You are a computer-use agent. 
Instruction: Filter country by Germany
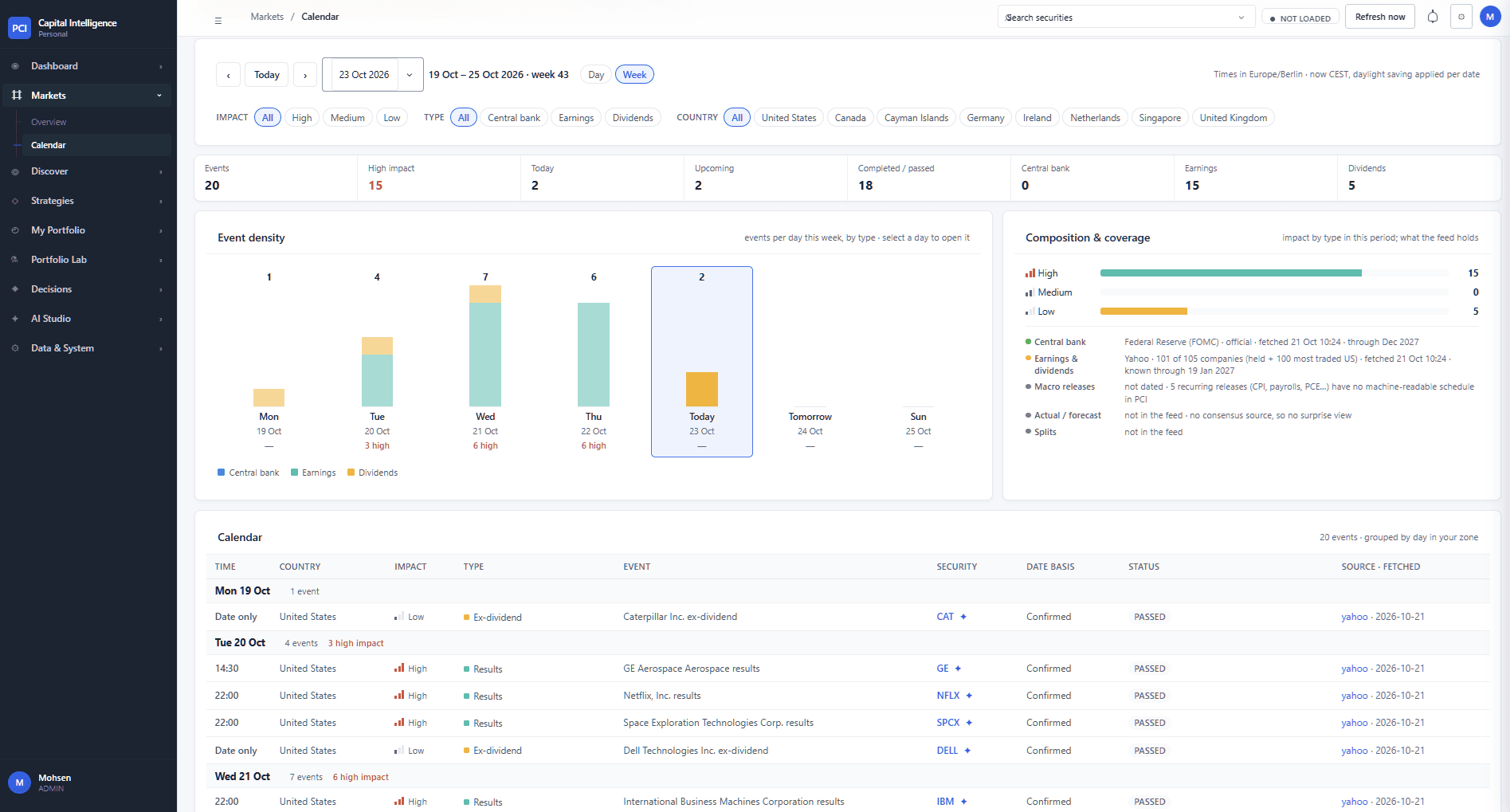[x=986, y=118]
